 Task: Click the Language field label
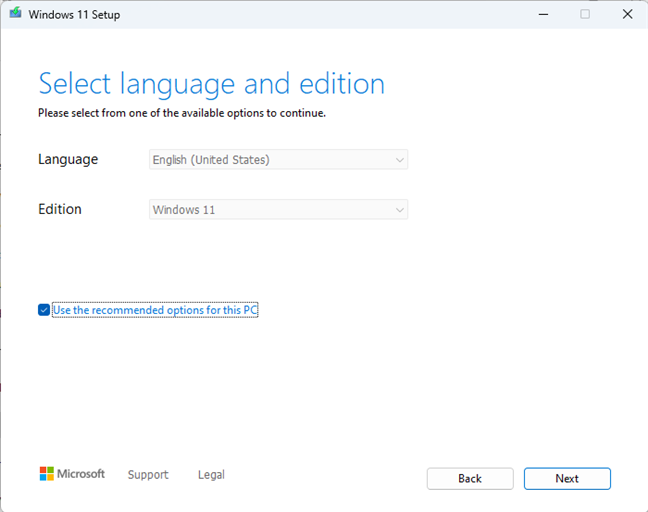tap(68, 159)
